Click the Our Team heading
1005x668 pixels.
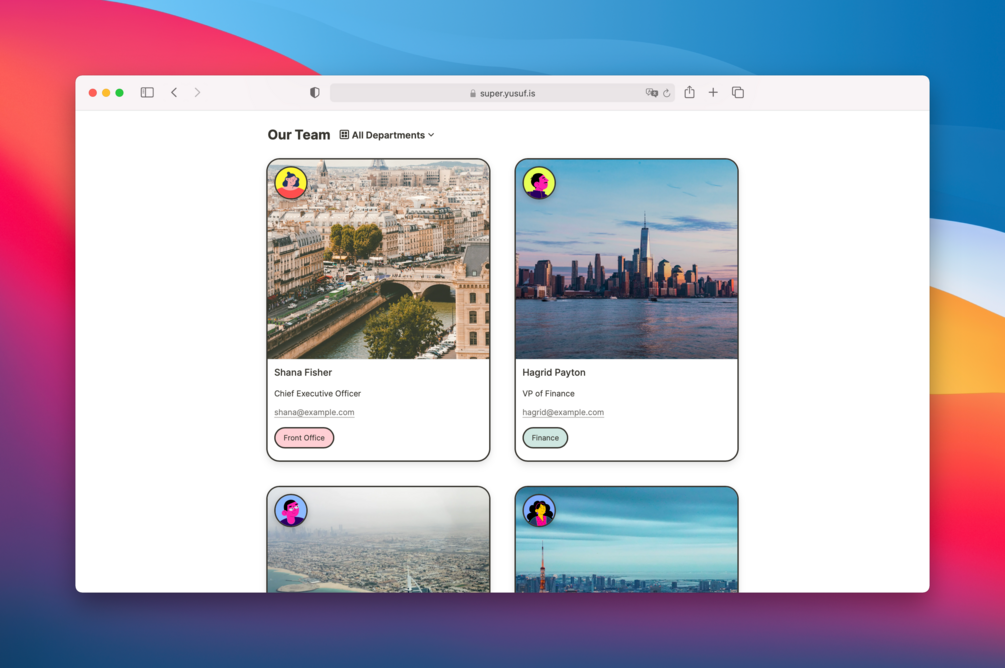(299, 135)
